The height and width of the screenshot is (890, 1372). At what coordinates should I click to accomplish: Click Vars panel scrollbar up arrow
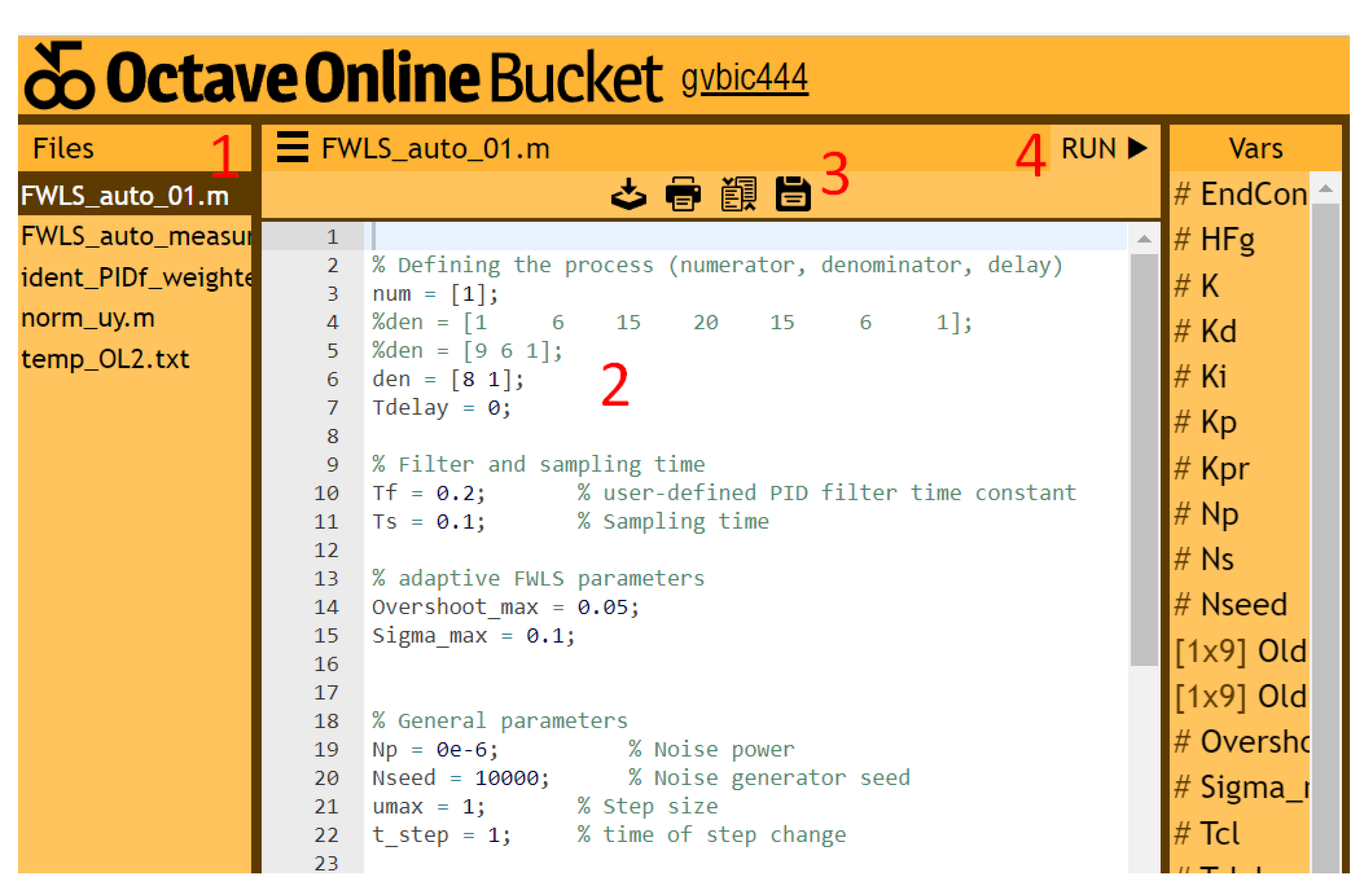(x=1325, y=189)
